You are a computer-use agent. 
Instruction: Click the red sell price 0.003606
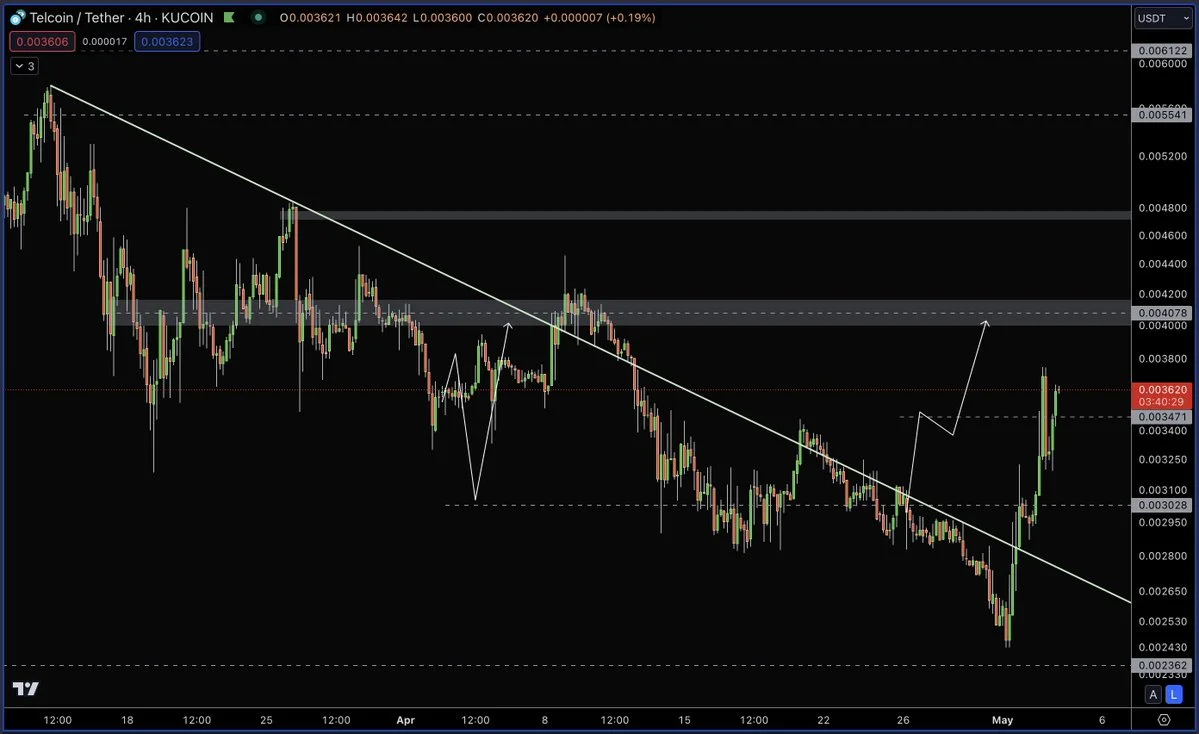42,41
